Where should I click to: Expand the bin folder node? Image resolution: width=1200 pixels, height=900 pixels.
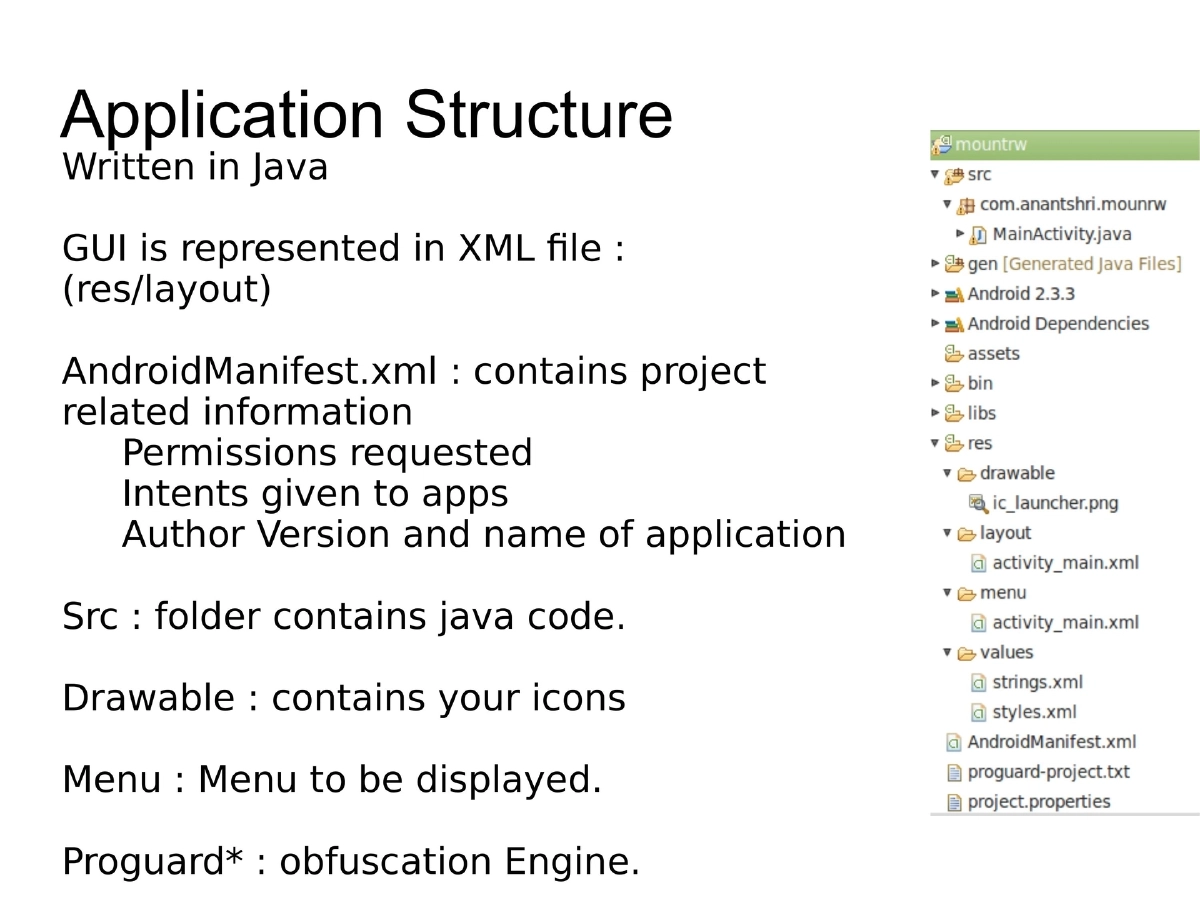(x=935, y=383)
